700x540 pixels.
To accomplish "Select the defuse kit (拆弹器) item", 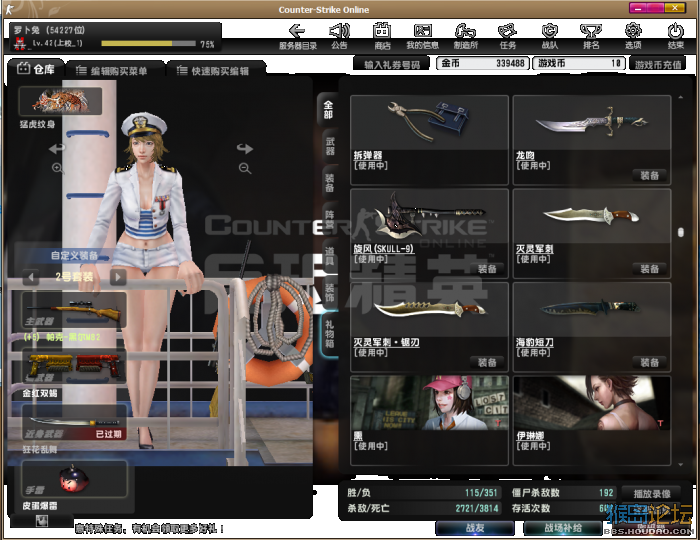I will (x=429, y=140).
